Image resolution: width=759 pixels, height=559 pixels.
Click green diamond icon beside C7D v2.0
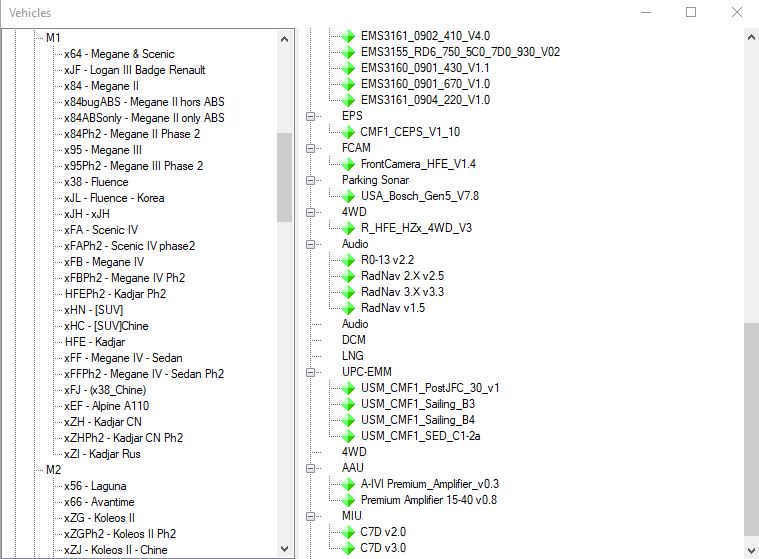(348, 532)
